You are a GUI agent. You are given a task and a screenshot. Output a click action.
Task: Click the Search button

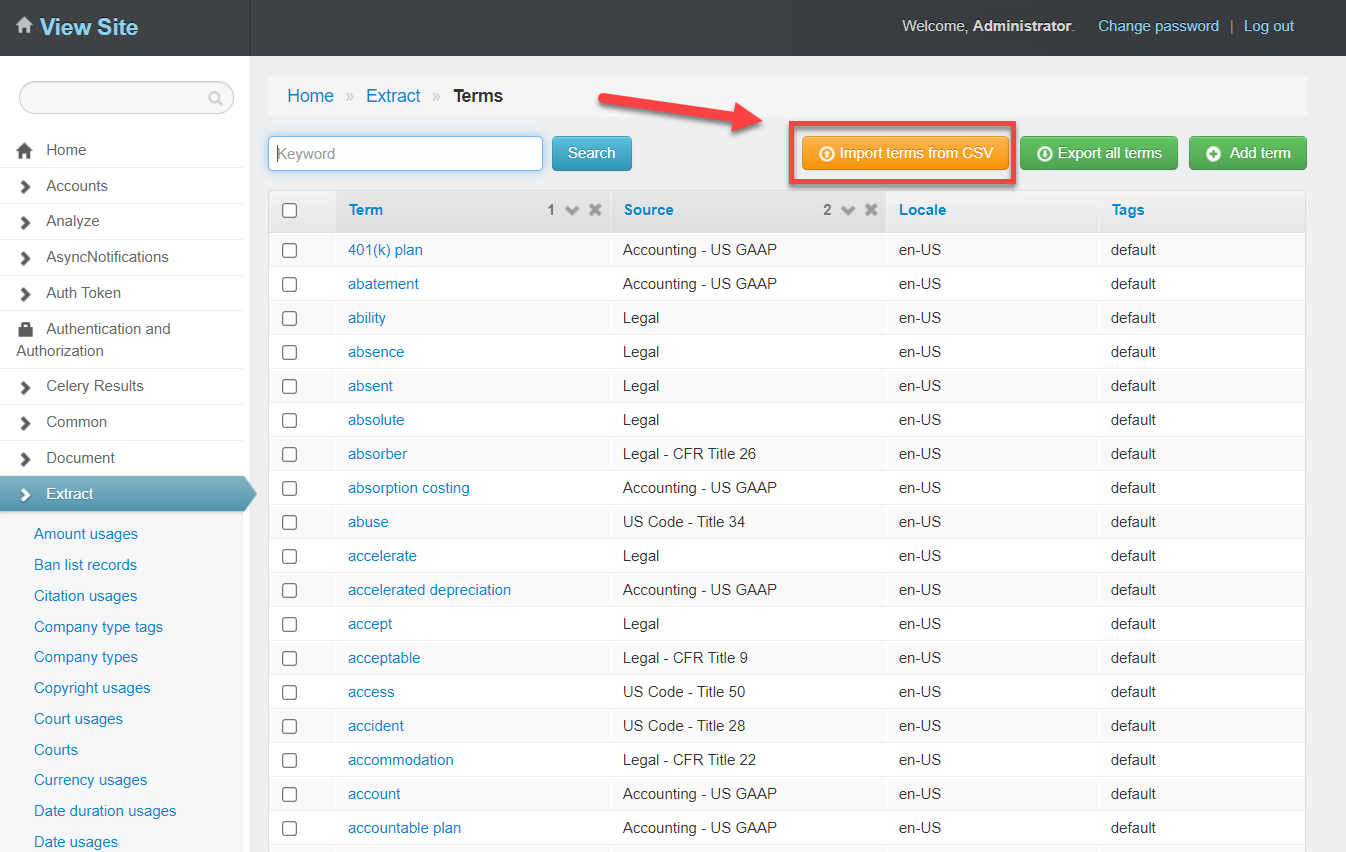pyautogui.click(x=592, y=153)
